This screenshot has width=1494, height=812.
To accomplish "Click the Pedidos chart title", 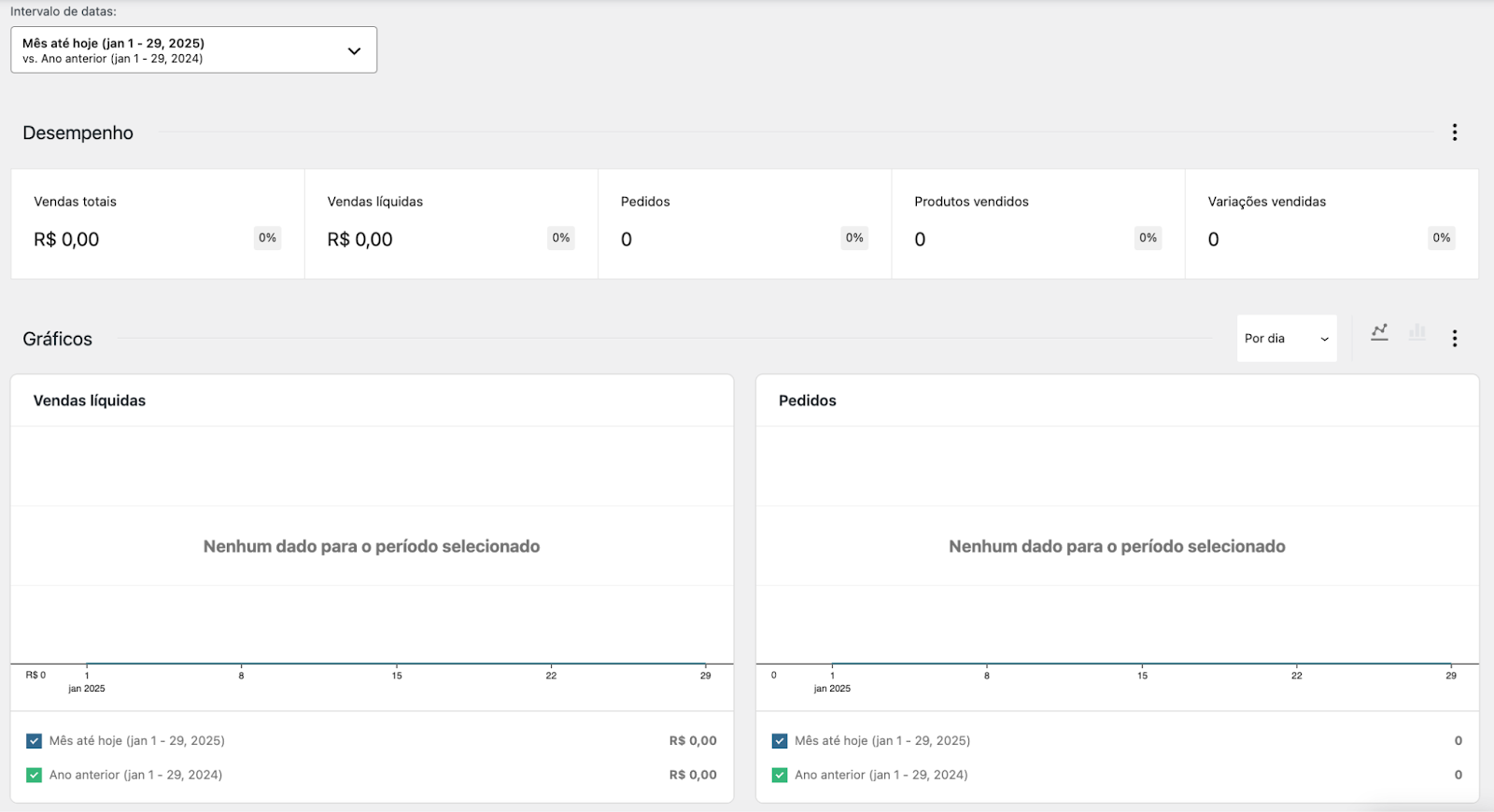I will point(808,400).
